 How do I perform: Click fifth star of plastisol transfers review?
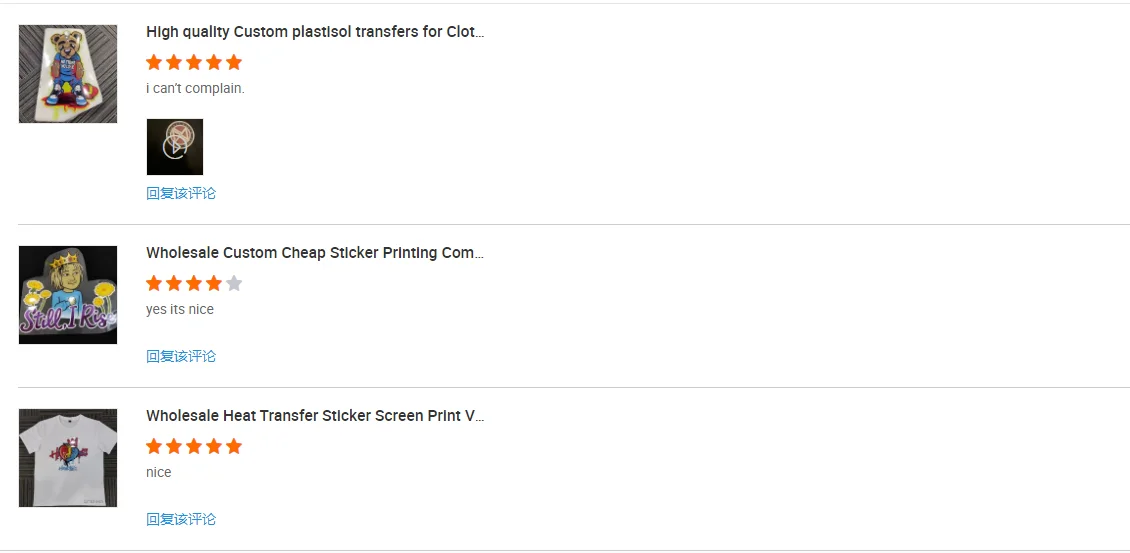pos(234,62)
